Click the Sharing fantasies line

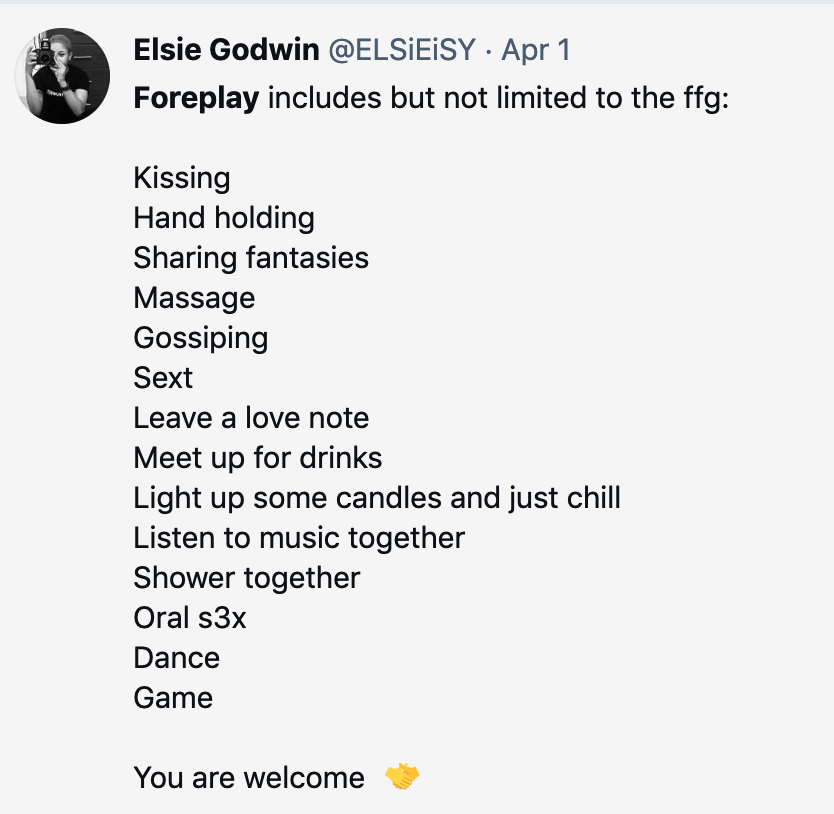tap(251, 258)
